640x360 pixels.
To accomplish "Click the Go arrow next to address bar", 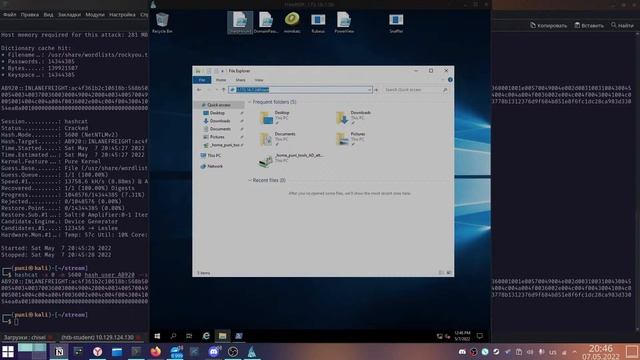I will (x=376, y=90).
